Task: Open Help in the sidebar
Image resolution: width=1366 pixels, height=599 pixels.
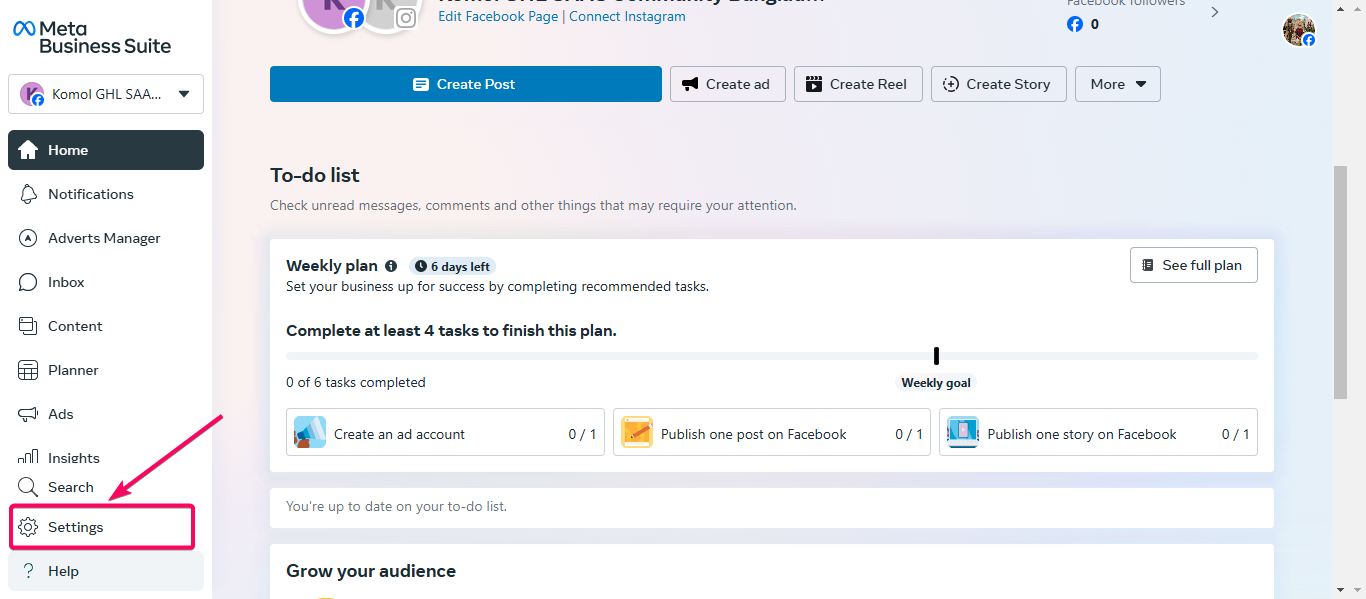Action: [x=106, y=571]
